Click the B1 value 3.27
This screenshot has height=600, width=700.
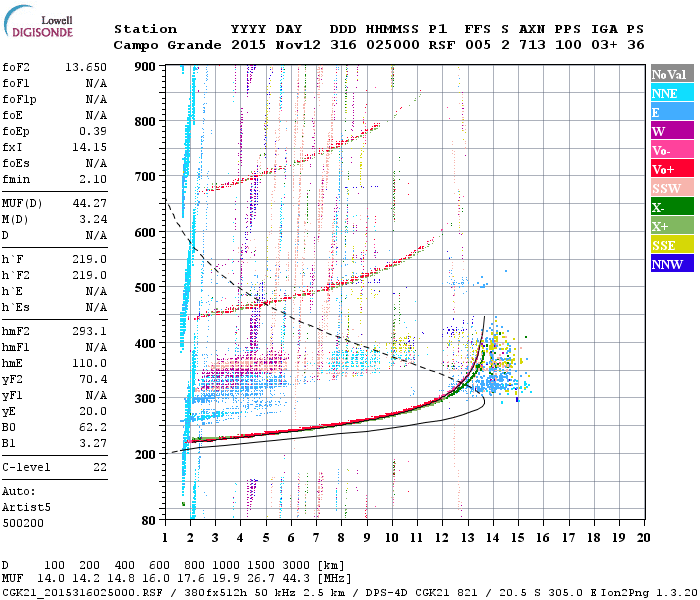click(93, 444)
